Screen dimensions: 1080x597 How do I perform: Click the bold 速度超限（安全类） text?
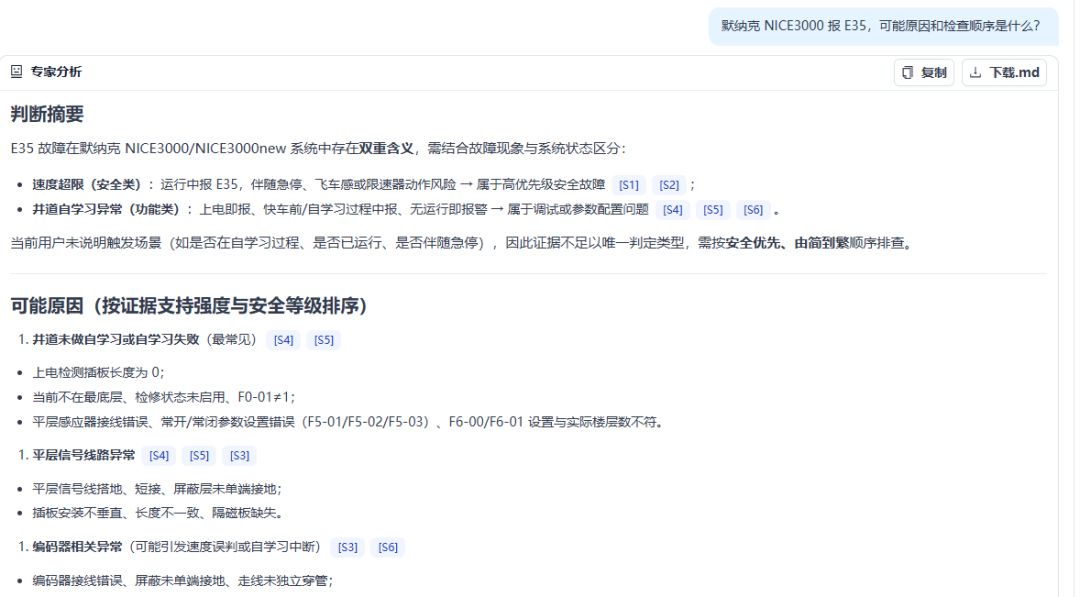87,185
